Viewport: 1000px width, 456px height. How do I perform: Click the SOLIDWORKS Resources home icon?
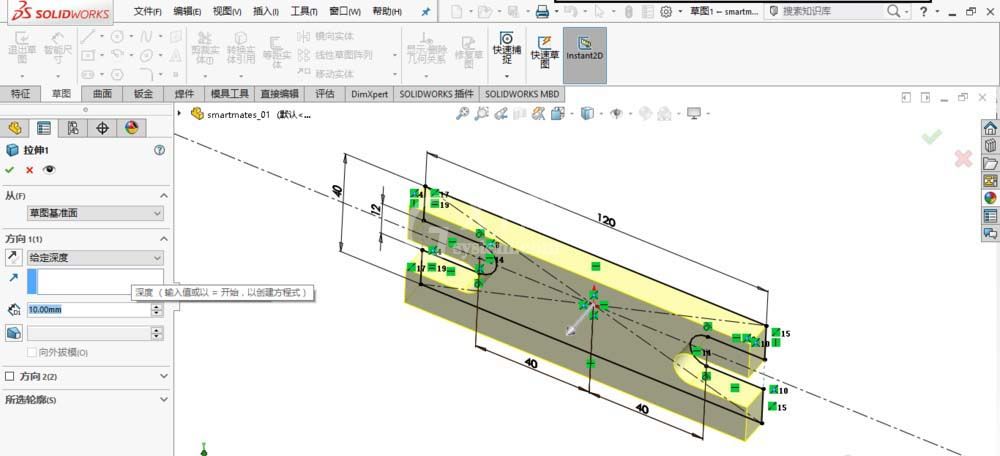[990, 128]
